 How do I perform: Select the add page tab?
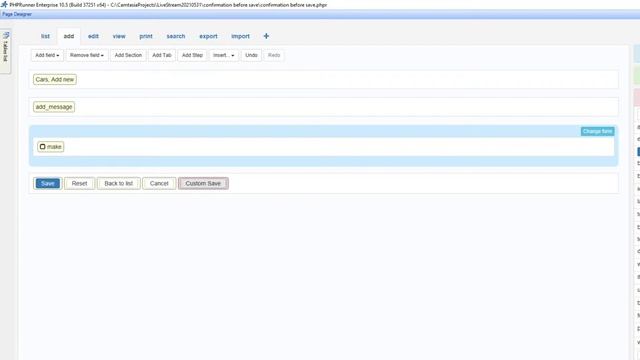[x=69, y=36]
